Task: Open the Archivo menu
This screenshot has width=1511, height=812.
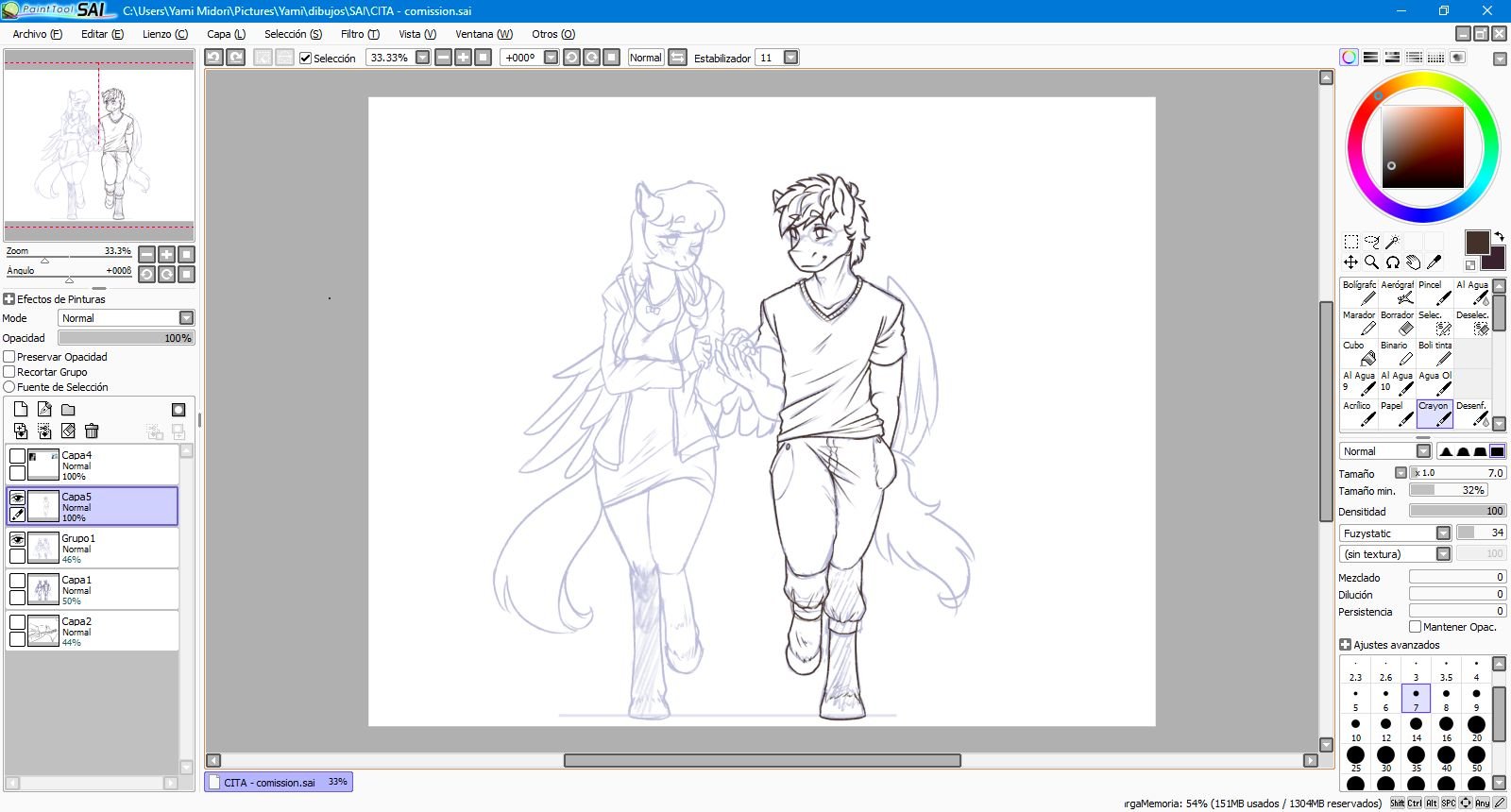Action: click(38, 34)
